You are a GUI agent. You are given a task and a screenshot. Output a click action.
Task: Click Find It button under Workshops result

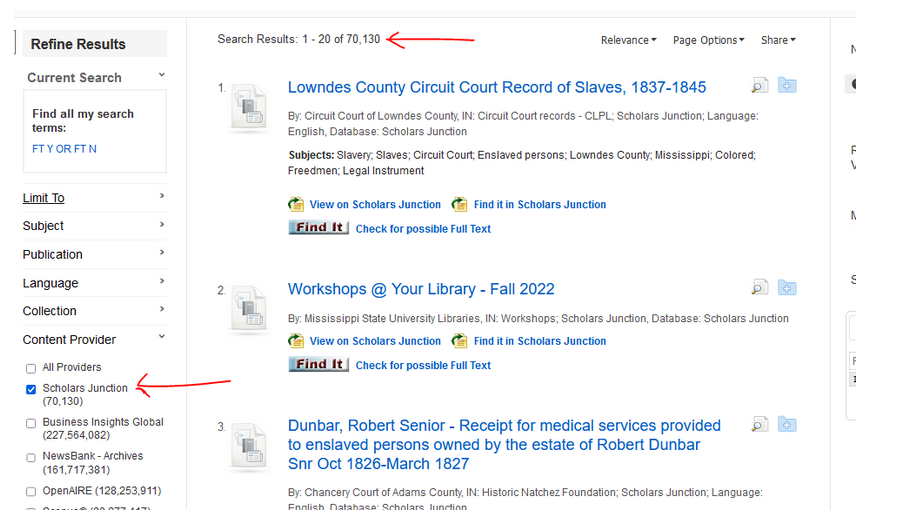pyautogui.click(x=318, y=365)
